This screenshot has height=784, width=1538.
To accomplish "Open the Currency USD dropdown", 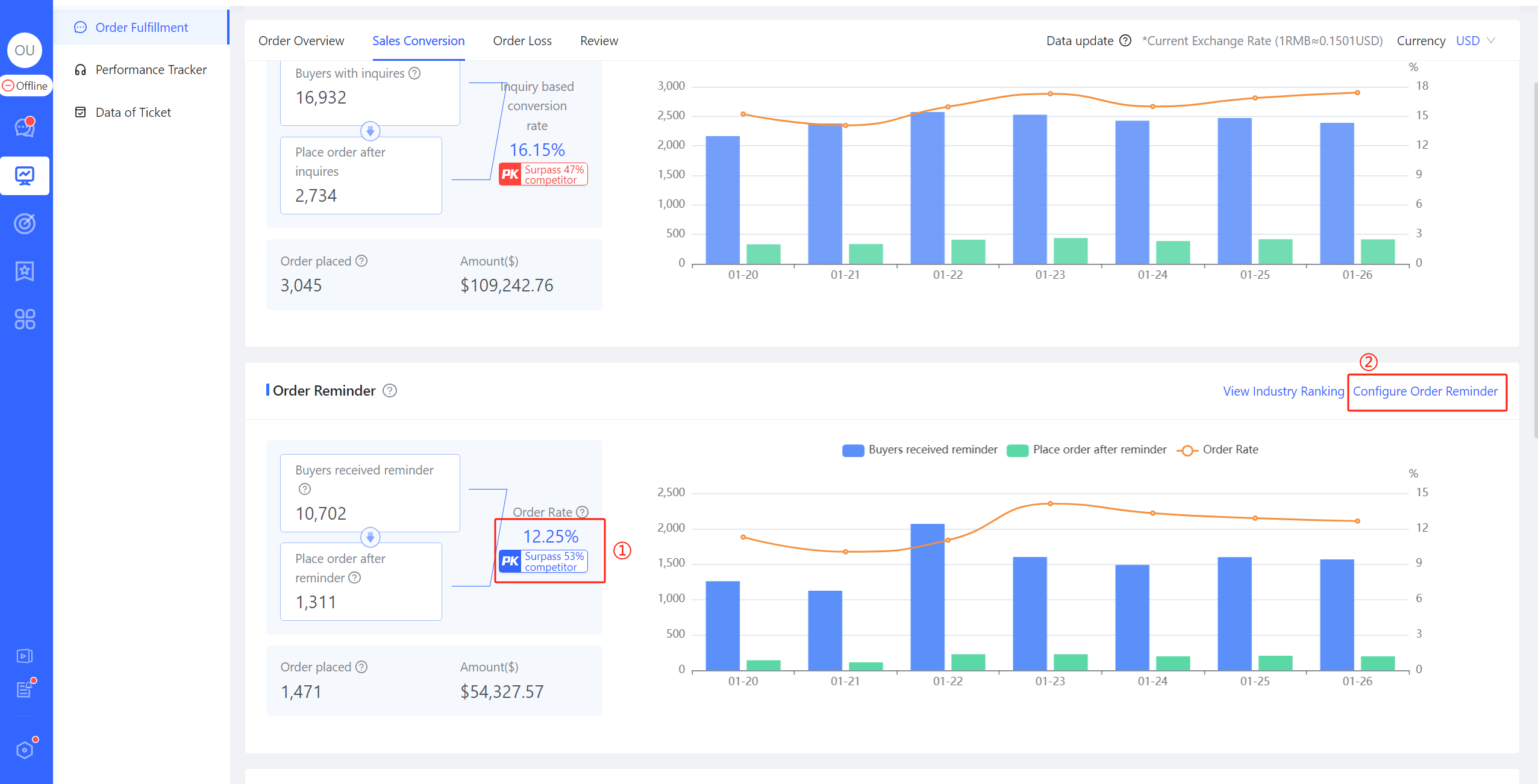I will click(1475, 40).
